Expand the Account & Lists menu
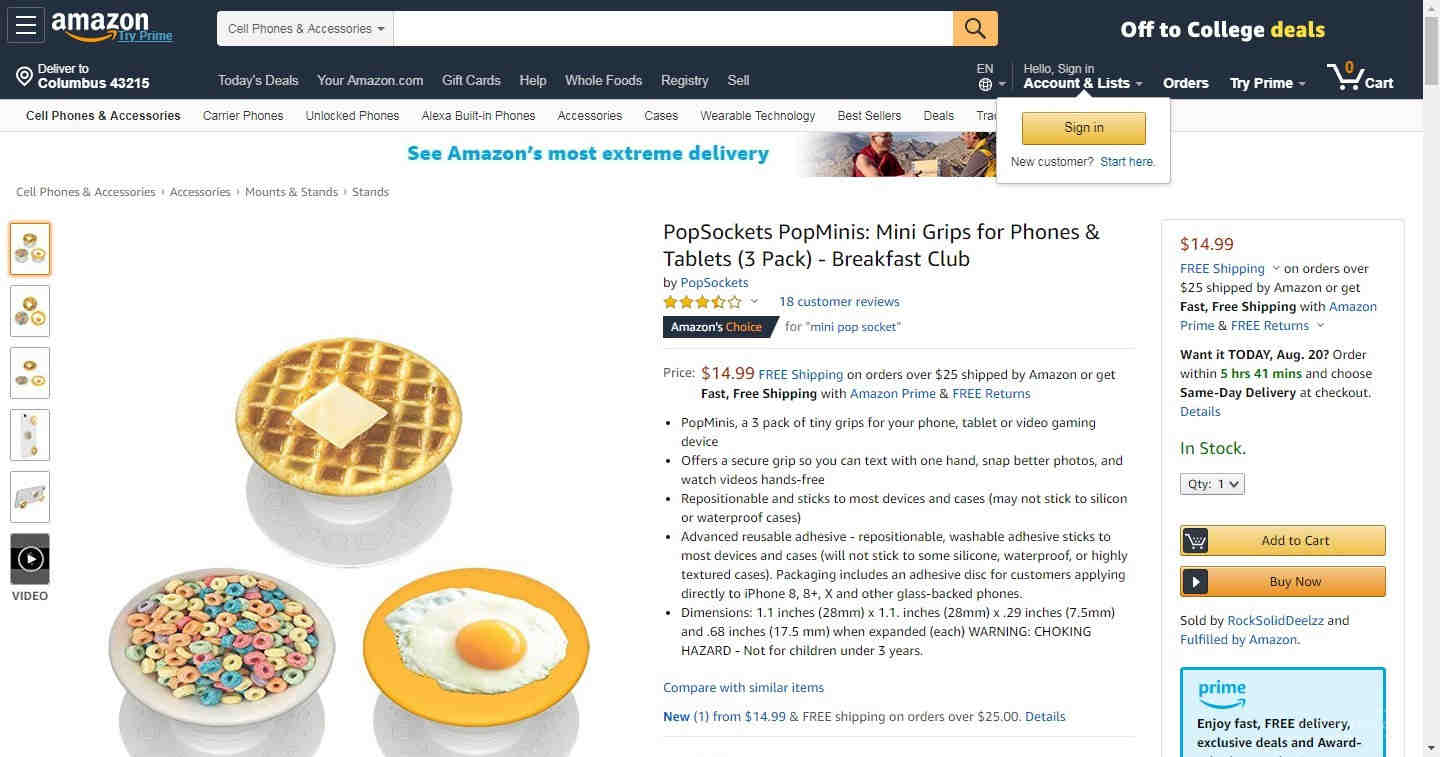Viewport: 1440px width, 757px height. point(1083,83)
